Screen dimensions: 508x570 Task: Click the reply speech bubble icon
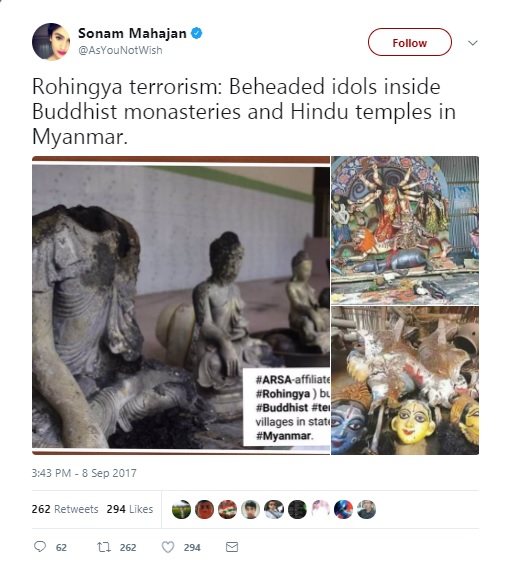coord(40,547)
